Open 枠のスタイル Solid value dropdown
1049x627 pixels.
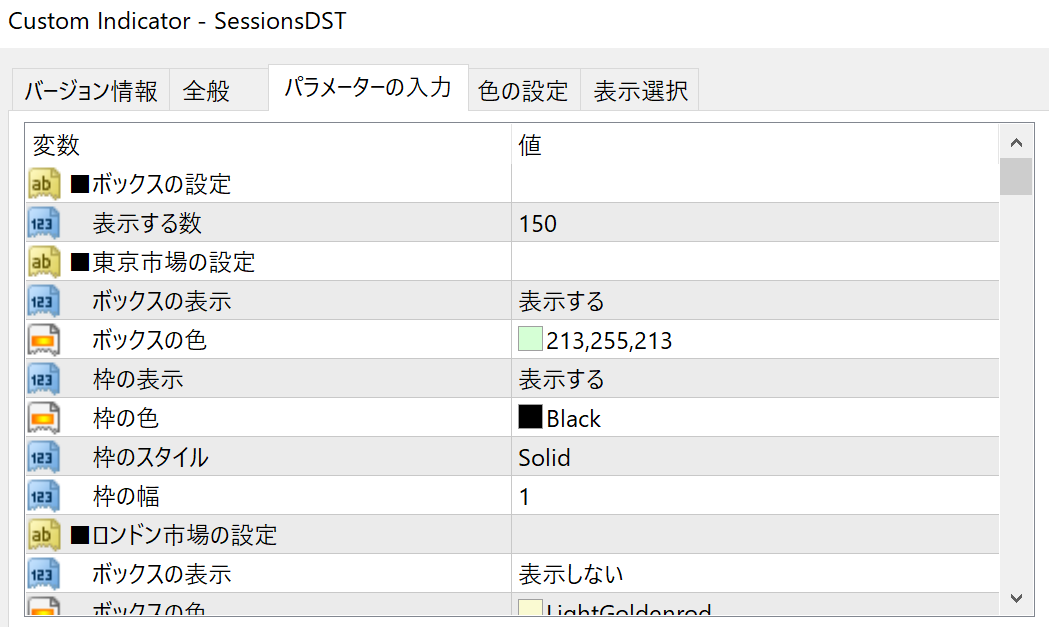[x=755, y=457]
